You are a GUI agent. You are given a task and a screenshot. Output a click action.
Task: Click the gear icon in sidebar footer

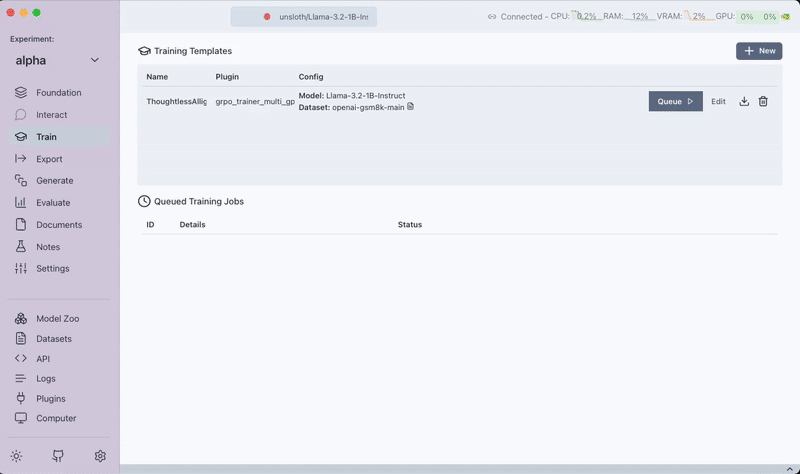[x=100, y=456]
